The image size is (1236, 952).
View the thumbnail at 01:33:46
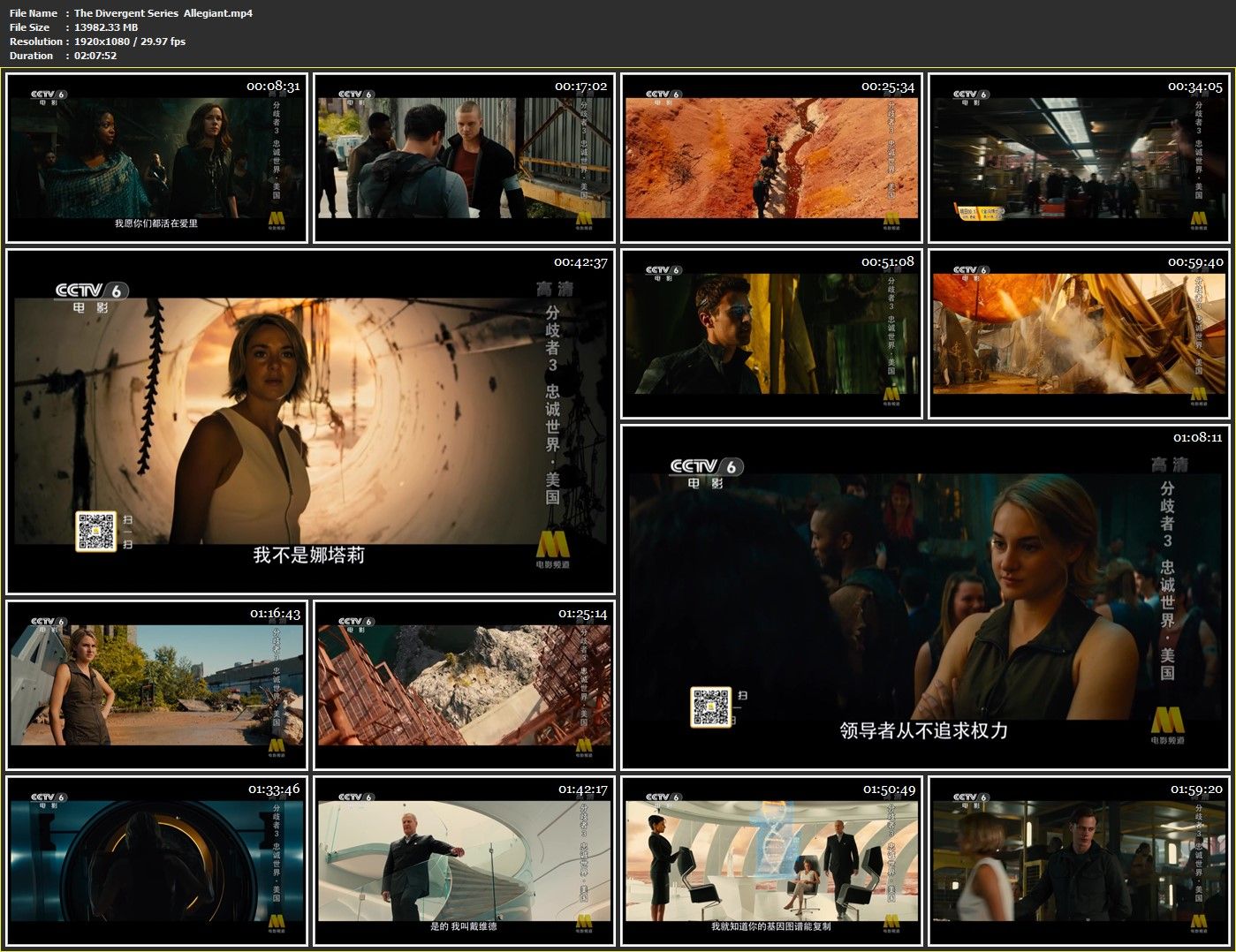[x=156, y=861]
